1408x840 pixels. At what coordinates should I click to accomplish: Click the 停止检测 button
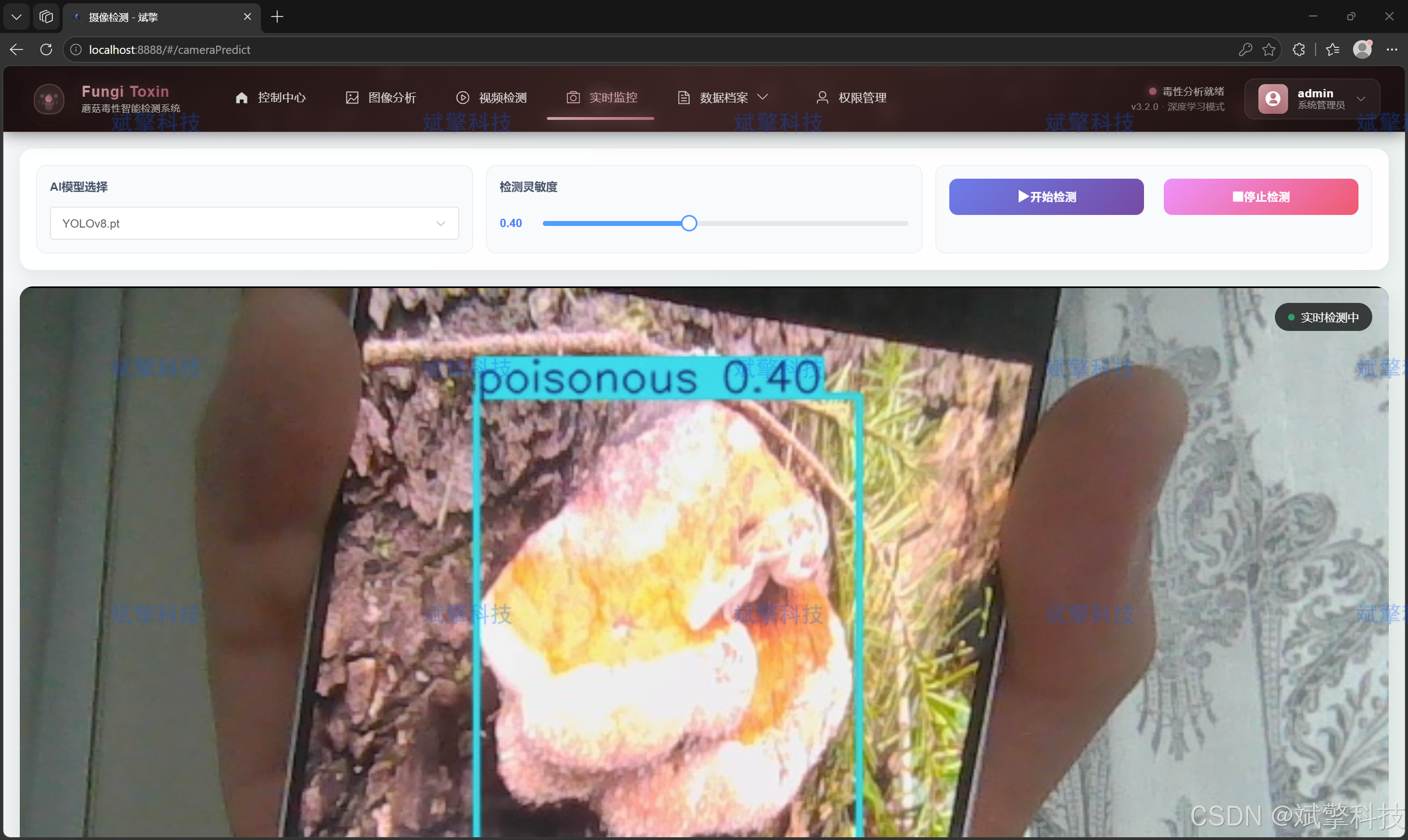1261,197
